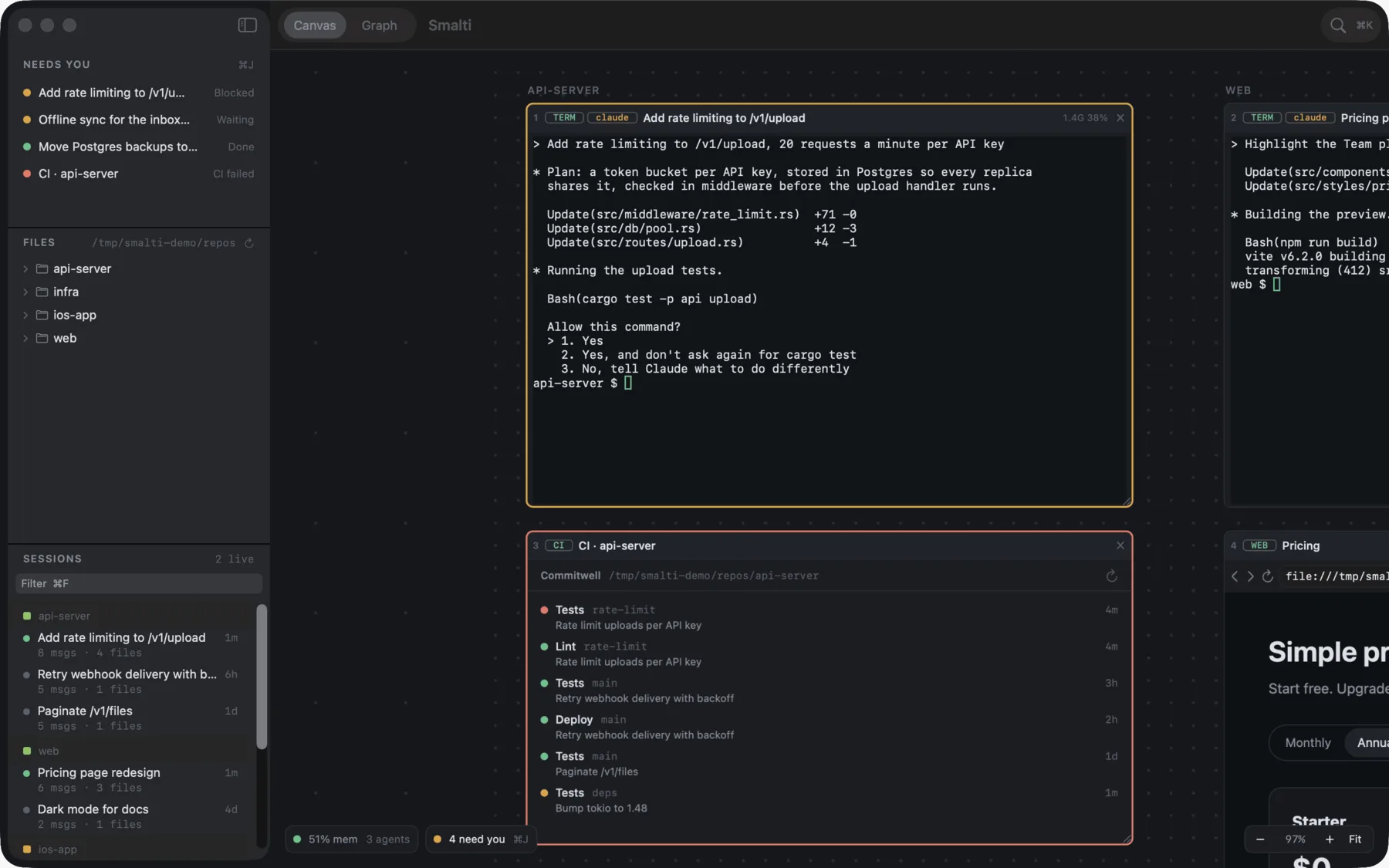Image resolution: width=1389 pixels, height=868 pixels.
Task: Click the WEB badge on Pricing panel
Action: click(1259, 545)
